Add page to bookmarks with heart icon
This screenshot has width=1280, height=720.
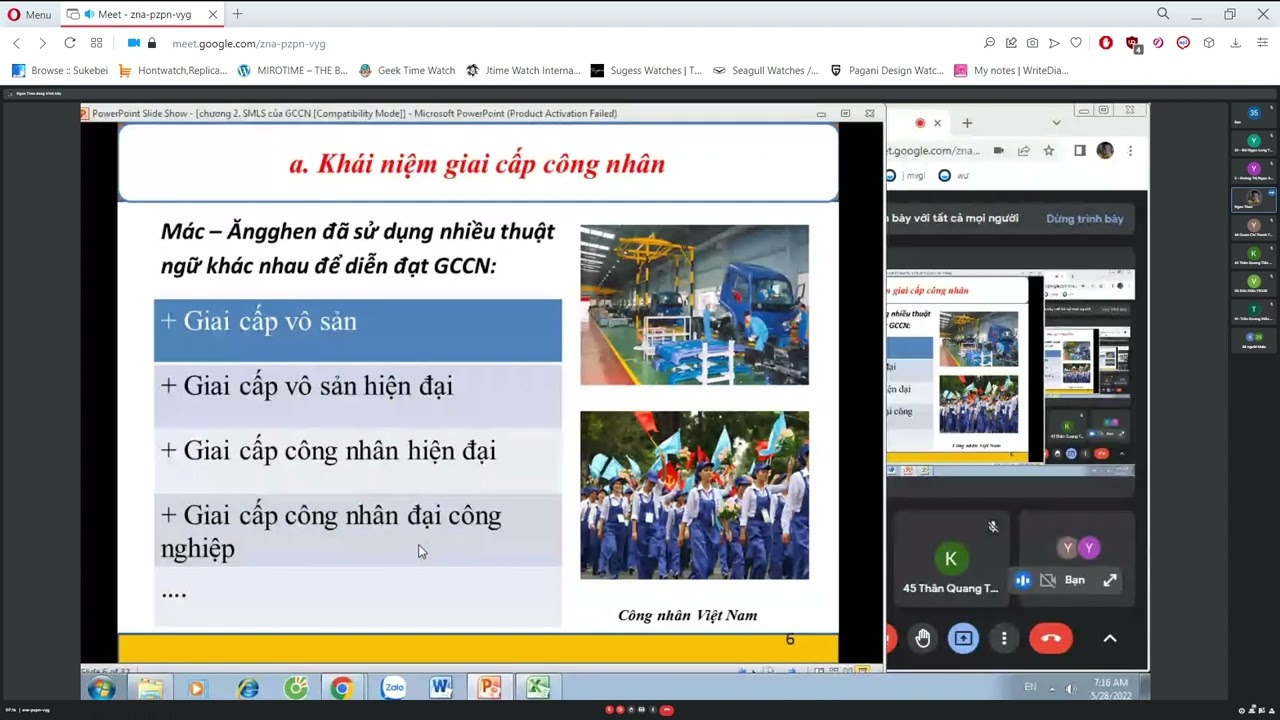[1076, 43]
